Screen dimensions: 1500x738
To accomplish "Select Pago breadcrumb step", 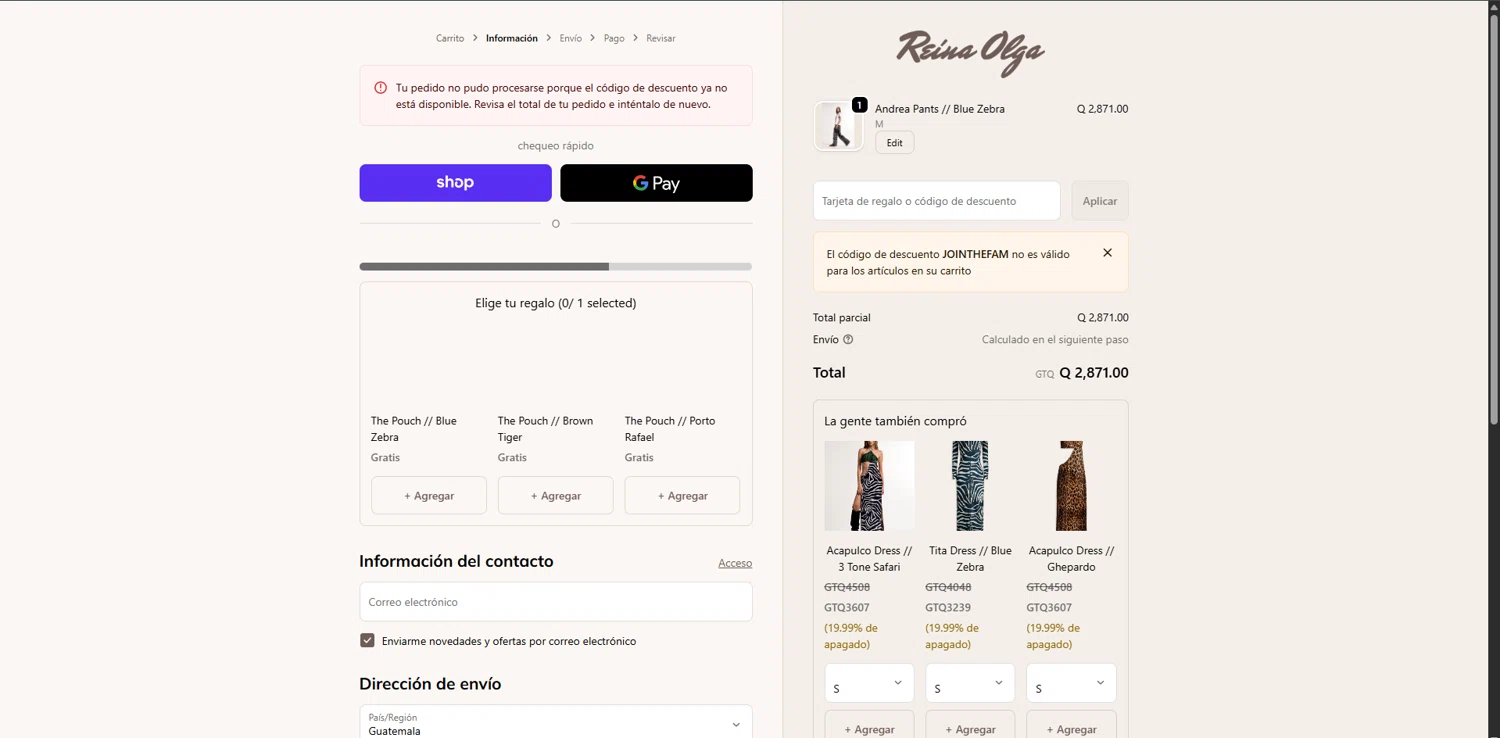I will (614, 38).
